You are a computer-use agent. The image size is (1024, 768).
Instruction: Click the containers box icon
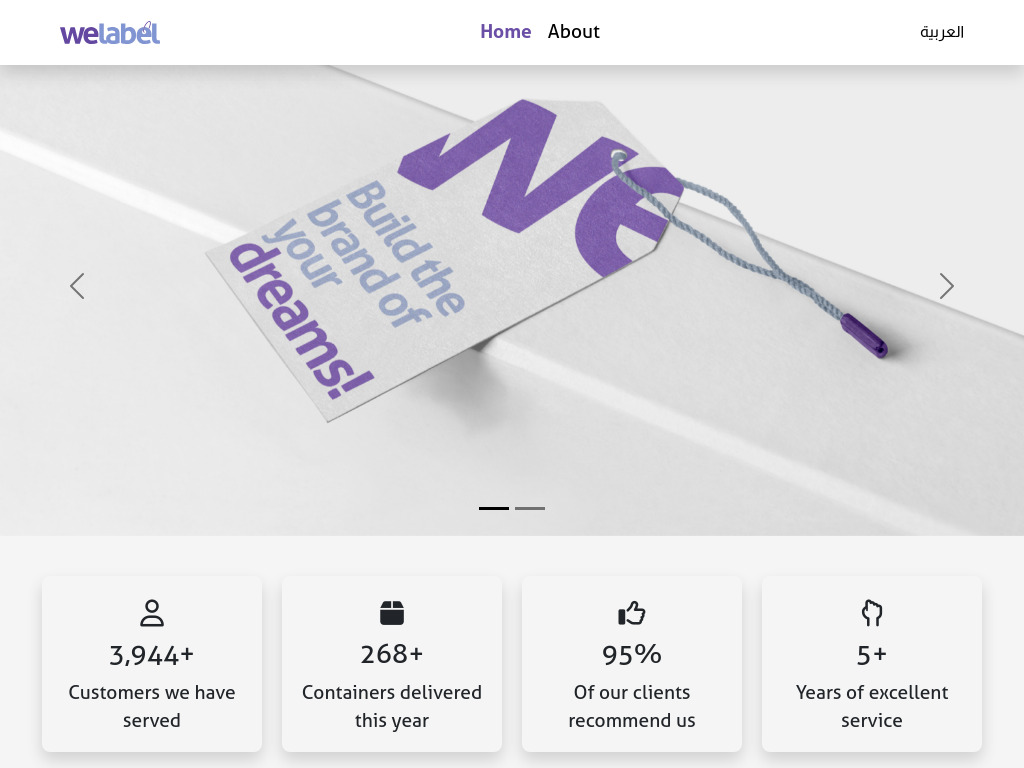(x=392, y=613)
